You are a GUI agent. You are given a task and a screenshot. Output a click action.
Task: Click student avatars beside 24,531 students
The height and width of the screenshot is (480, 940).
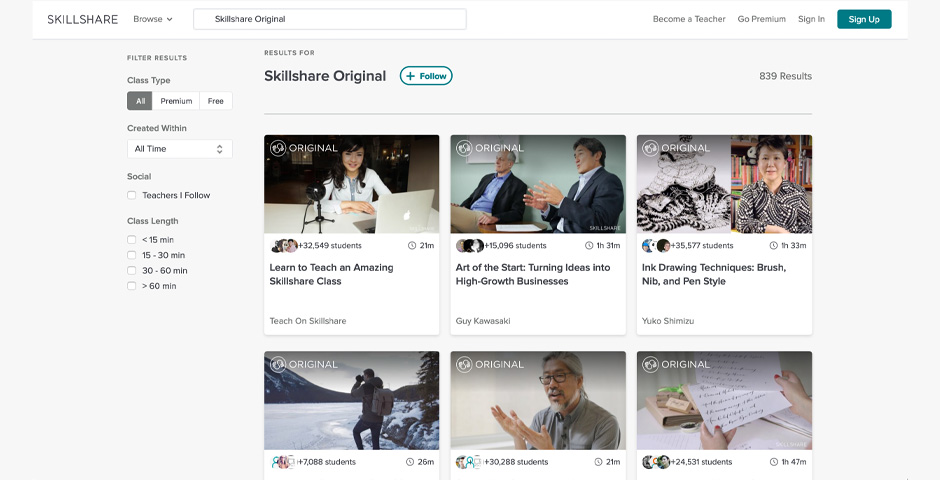click(x=656, y=462)
